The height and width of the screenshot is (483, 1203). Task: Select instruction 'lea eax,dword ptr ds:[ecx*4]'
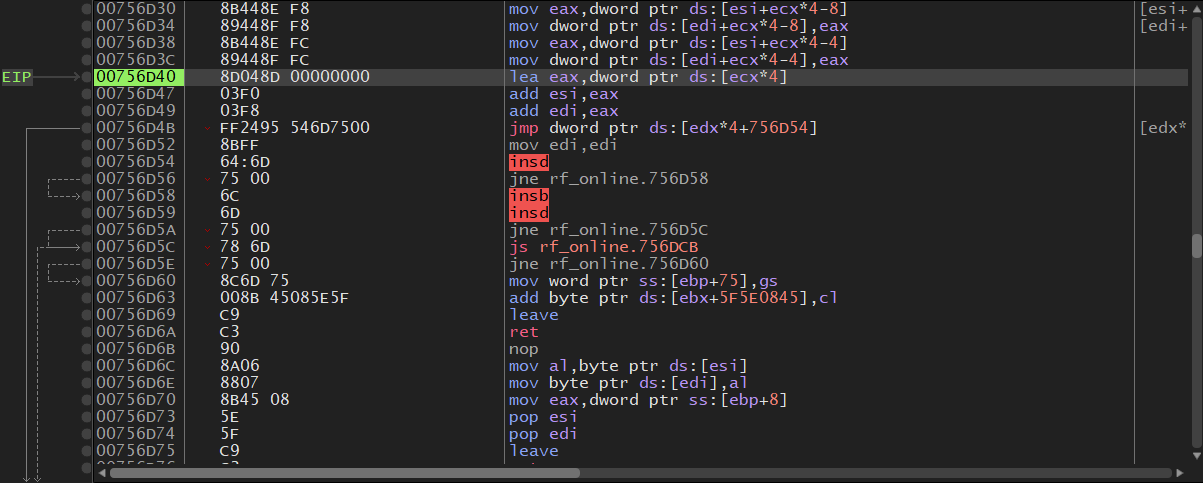(x=649, y=77)
